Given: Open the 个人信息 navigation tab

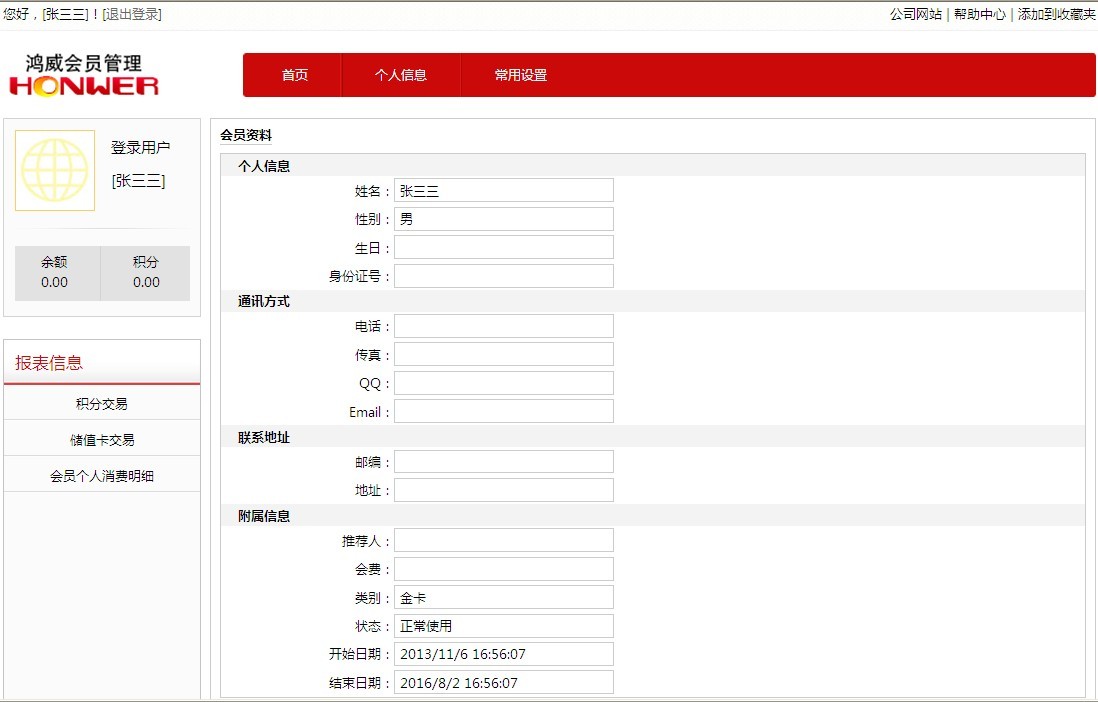Looking at the screenshot, I should (x=400, y=75).
